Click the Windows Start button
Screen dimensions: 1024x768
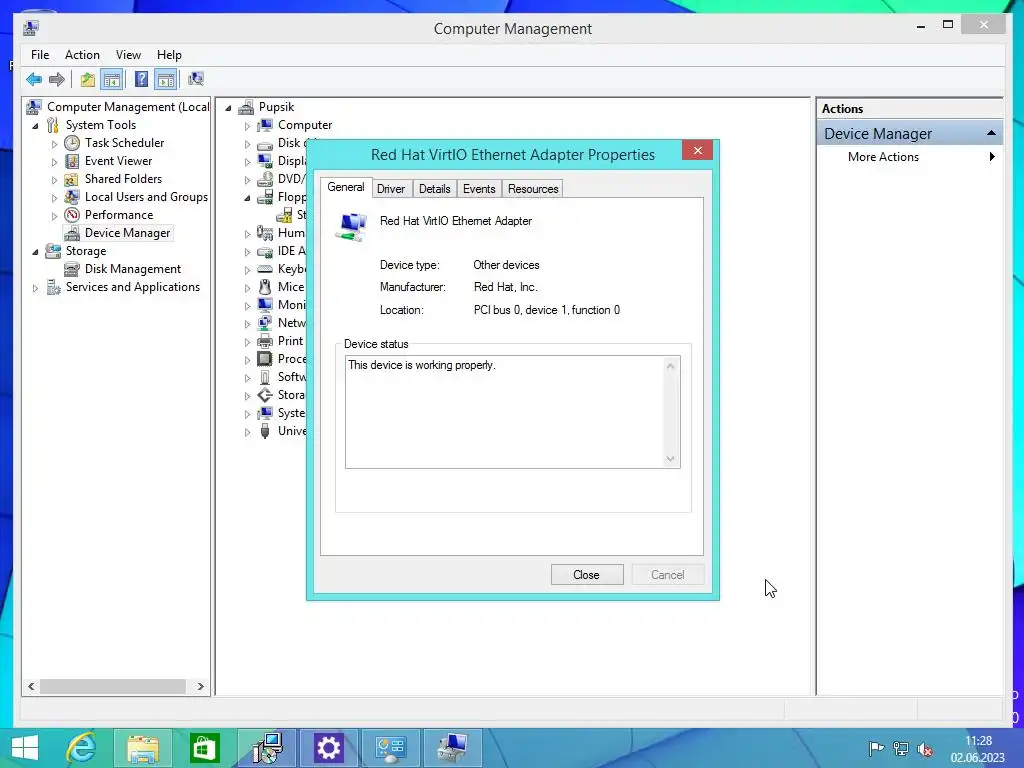click(x=24, y=748)
